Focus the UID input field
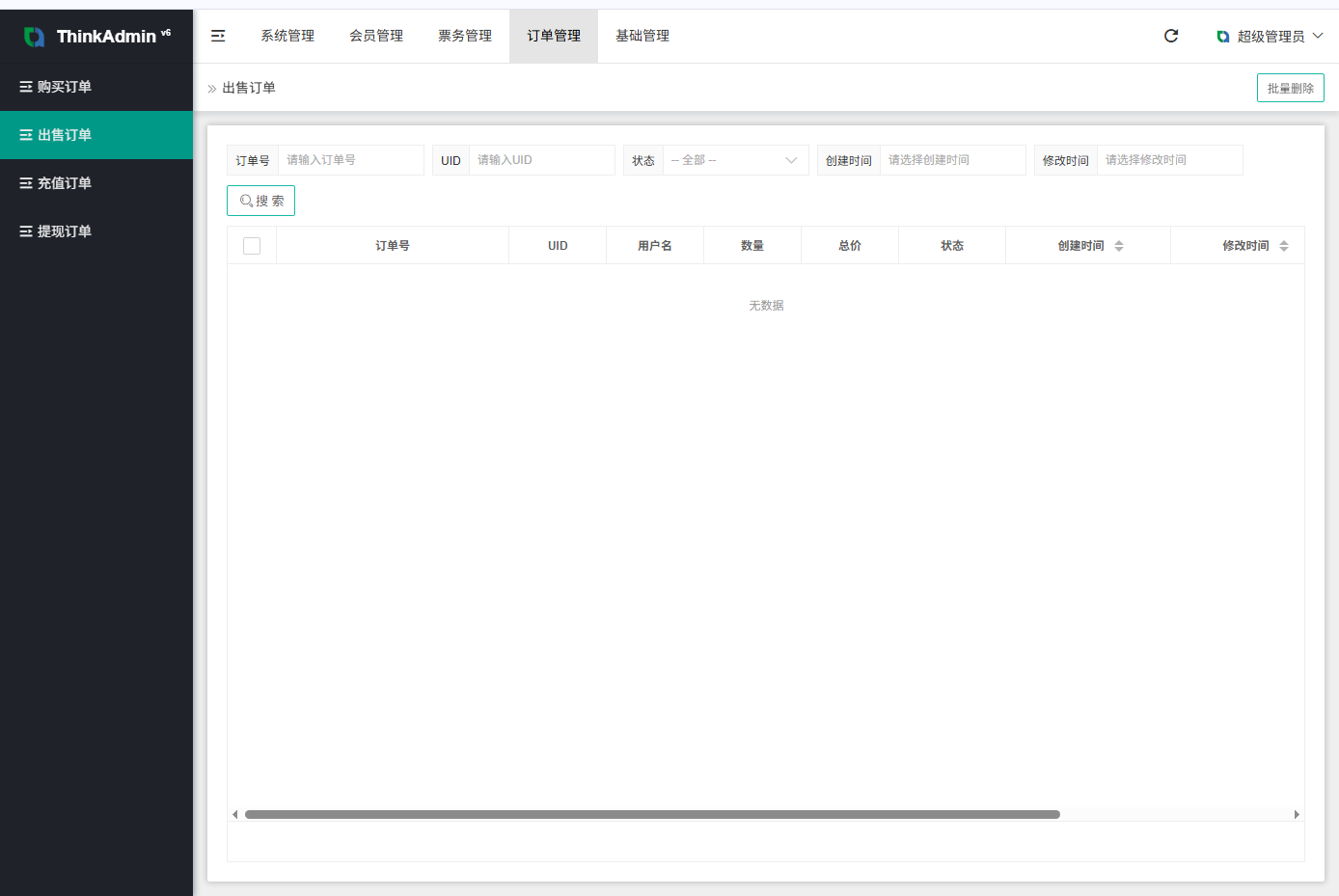Image resolution: width=1339 pixels, height=896 pixels. pyautogui.click(x=542, y=160)
